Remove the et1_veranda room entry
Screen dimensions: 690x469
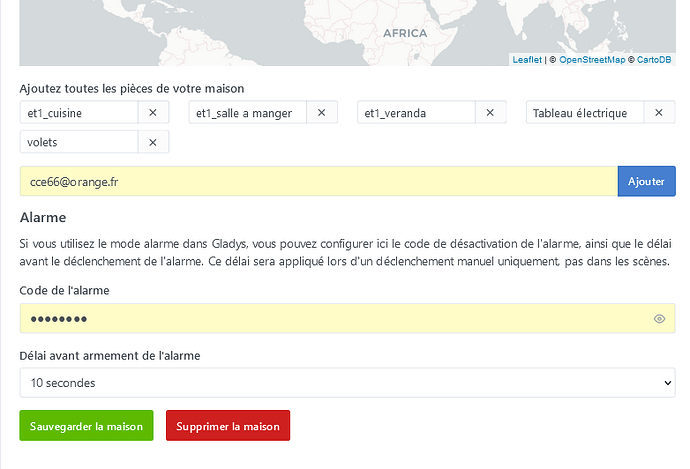click(490, 113)
